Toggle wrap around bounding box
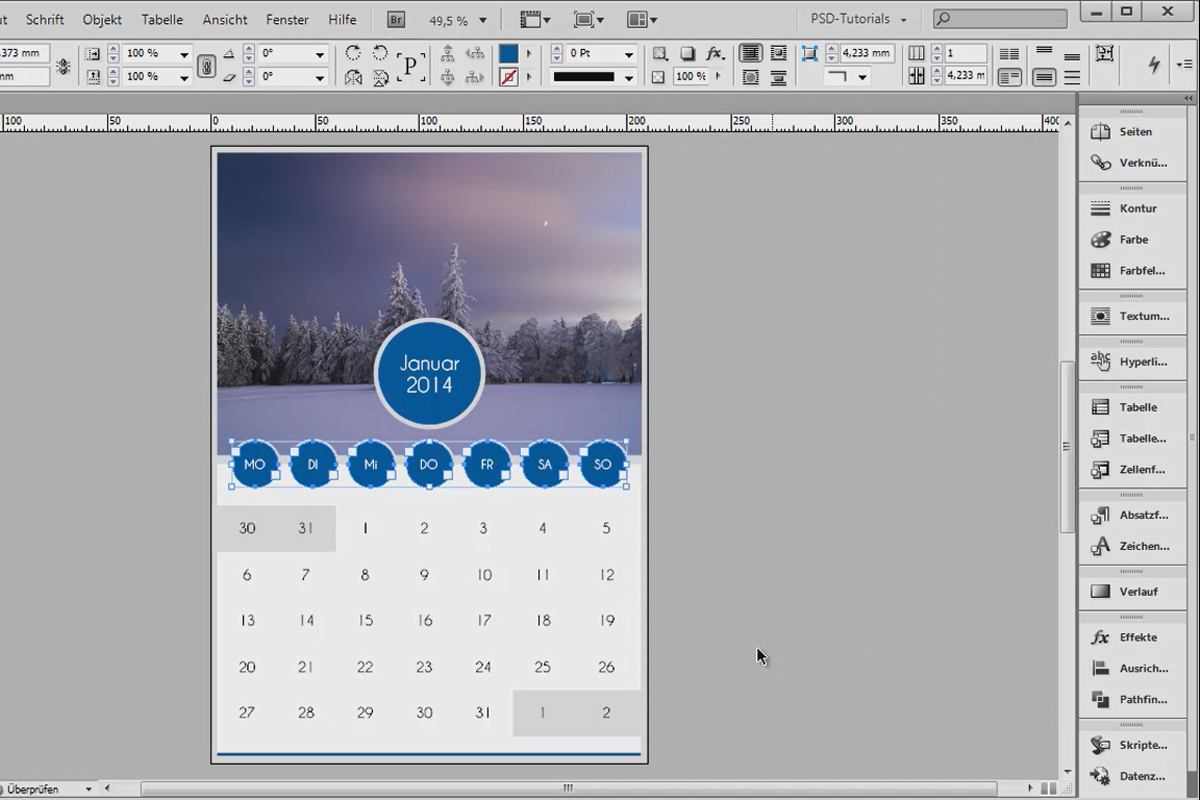Viewport: 1200px width, 800px height. click(779, 54)
